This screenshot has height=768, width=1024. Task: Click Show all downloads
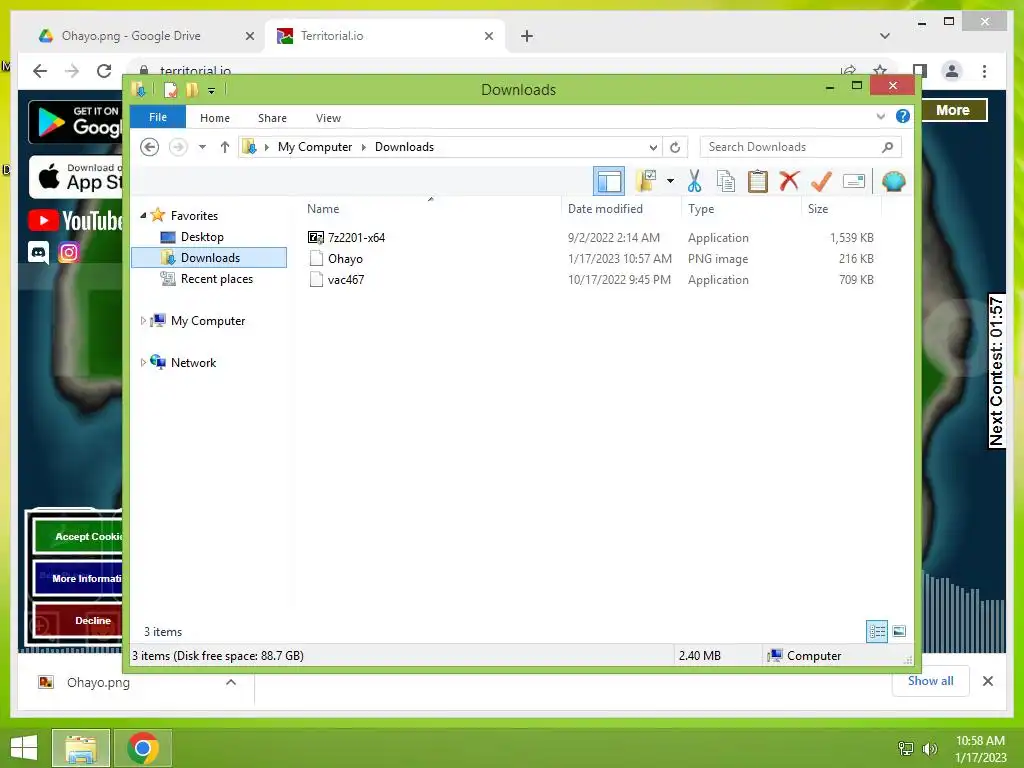(x=931, y=680)
